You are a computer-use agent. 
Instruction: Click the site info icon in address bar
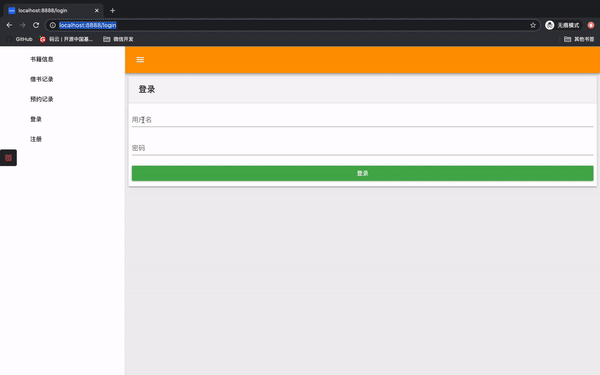click(53, 25)
